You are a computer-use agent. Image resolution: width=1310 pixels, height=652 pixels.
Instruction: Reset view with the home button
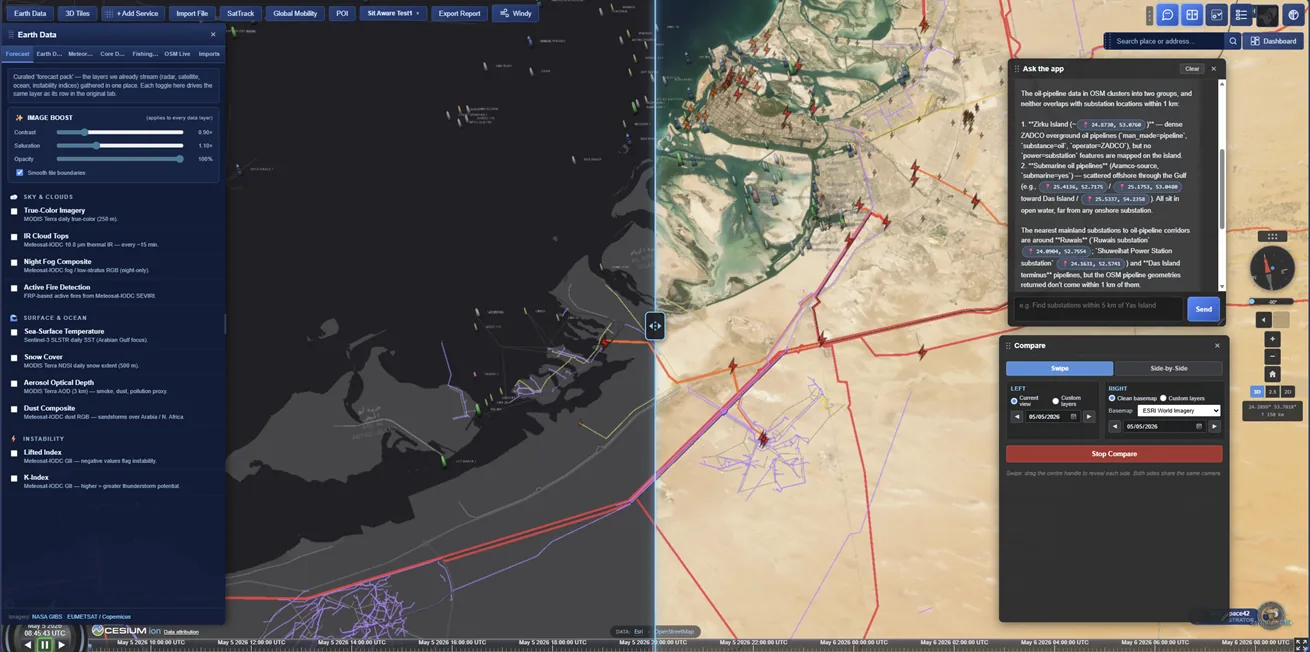coord(1273,374)
